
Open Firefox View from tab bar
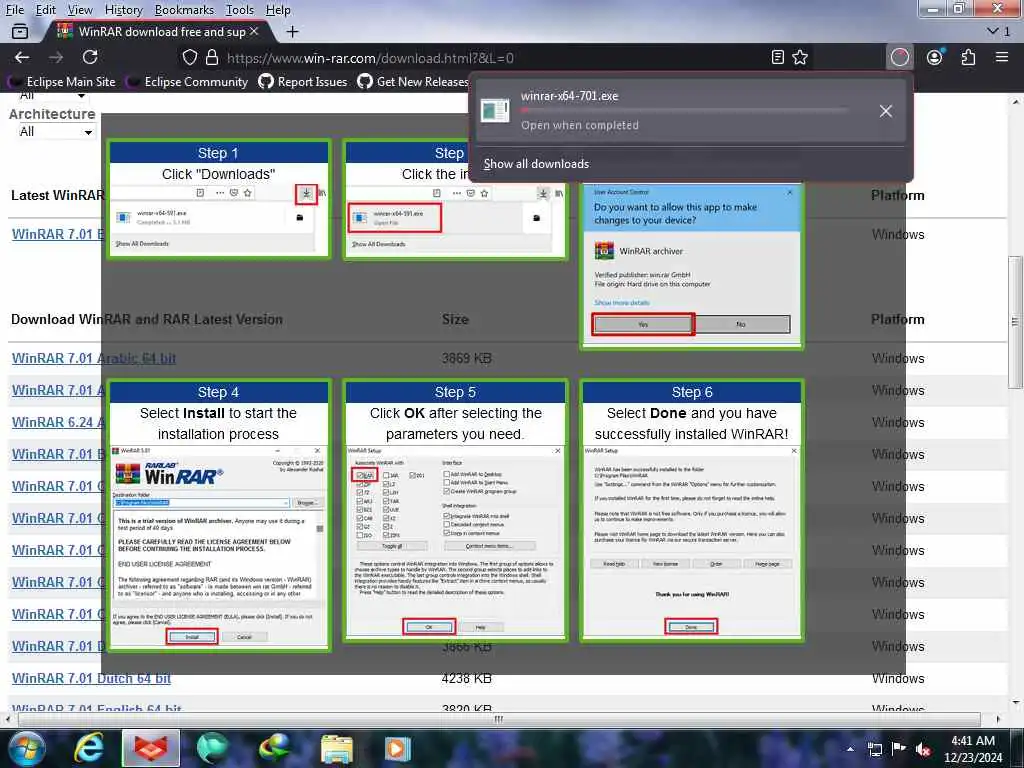point(20,31)
